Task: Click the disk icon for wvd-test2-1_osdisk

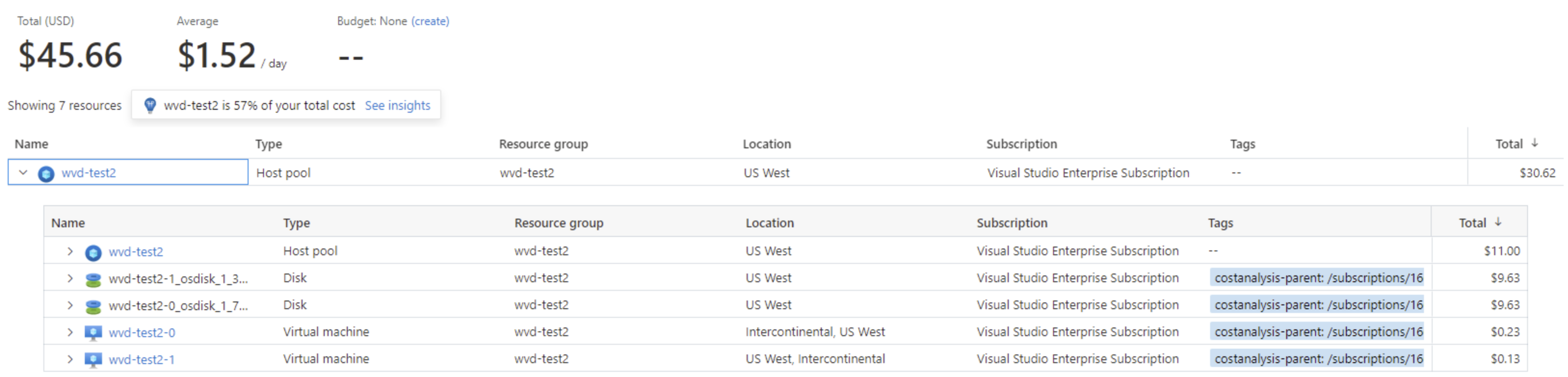Action: [93, 279]
